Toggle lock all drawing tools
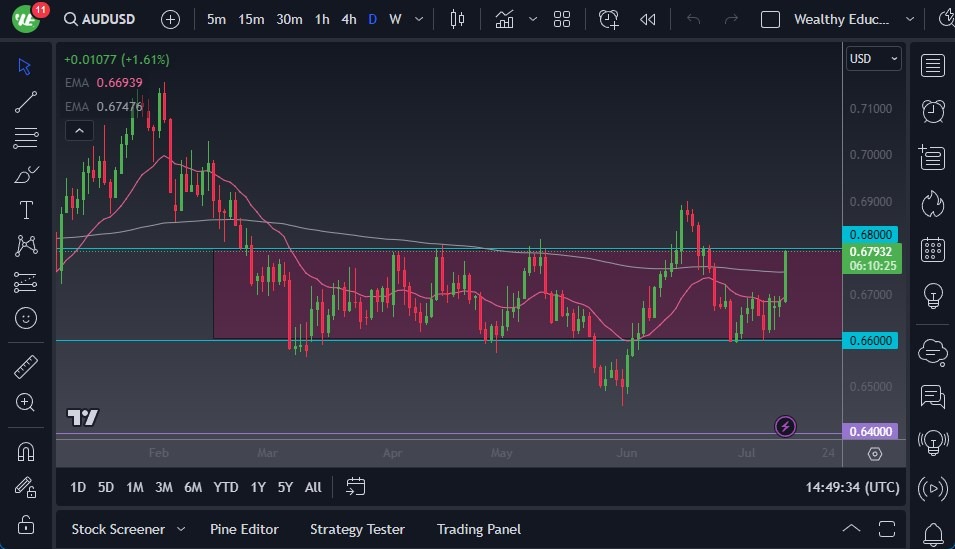The height and width of the screenshot is (549, 955). pos(26,524)
